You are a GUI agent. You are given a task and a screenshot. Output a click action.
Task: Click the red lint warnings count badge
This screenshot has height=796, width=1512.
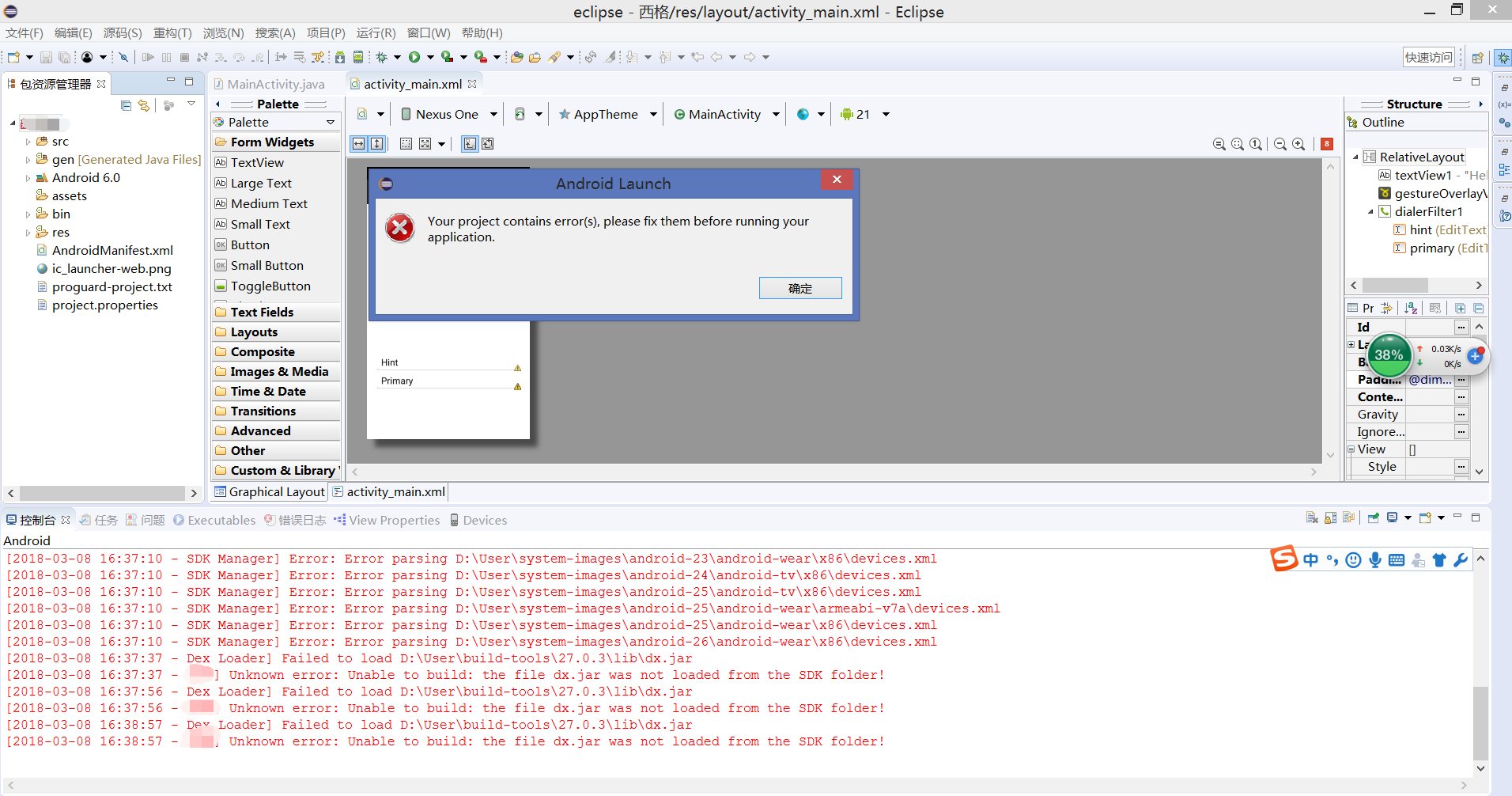pos(1327,144)
